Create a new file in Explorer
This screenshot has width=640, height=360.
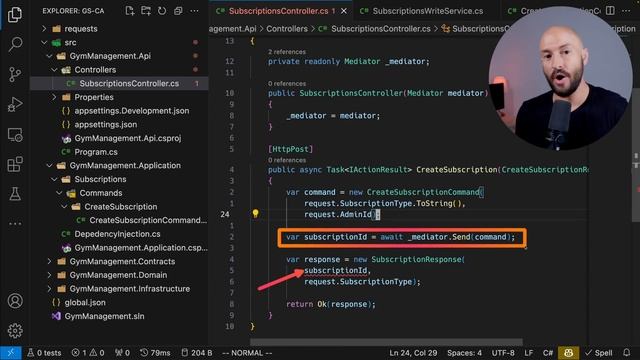[130, 11]
